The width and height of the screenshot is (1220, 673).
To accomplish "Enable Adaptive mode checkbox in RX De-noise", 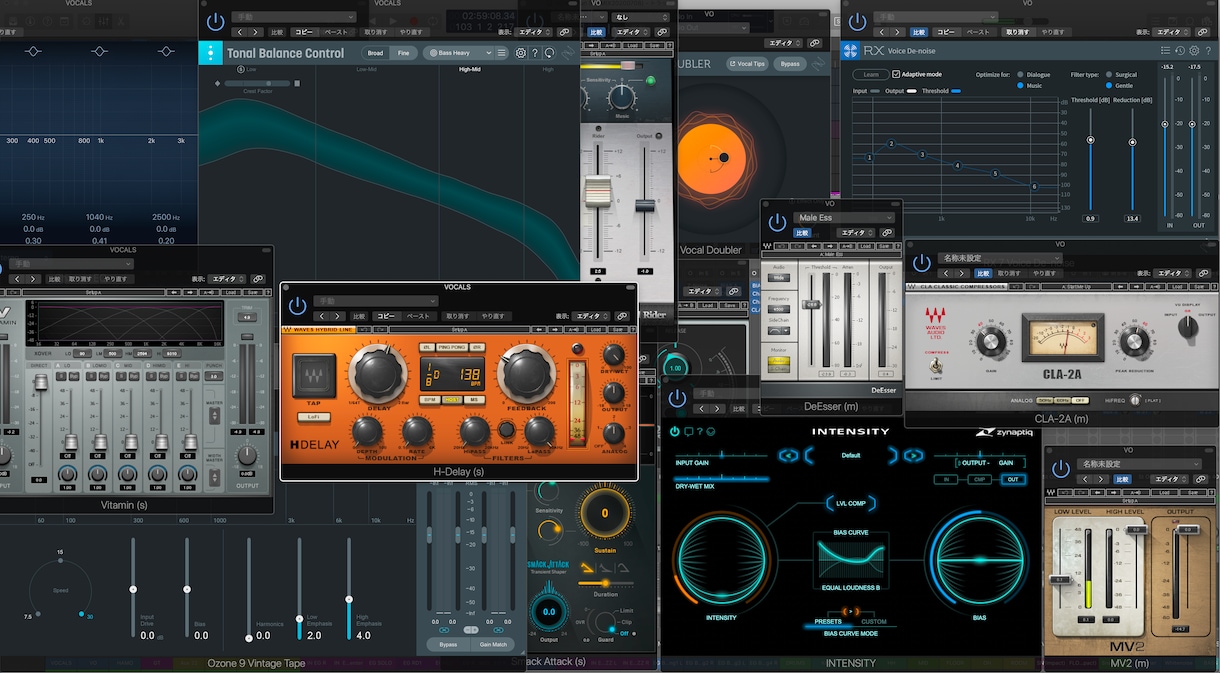I will (x=895, y=74).
